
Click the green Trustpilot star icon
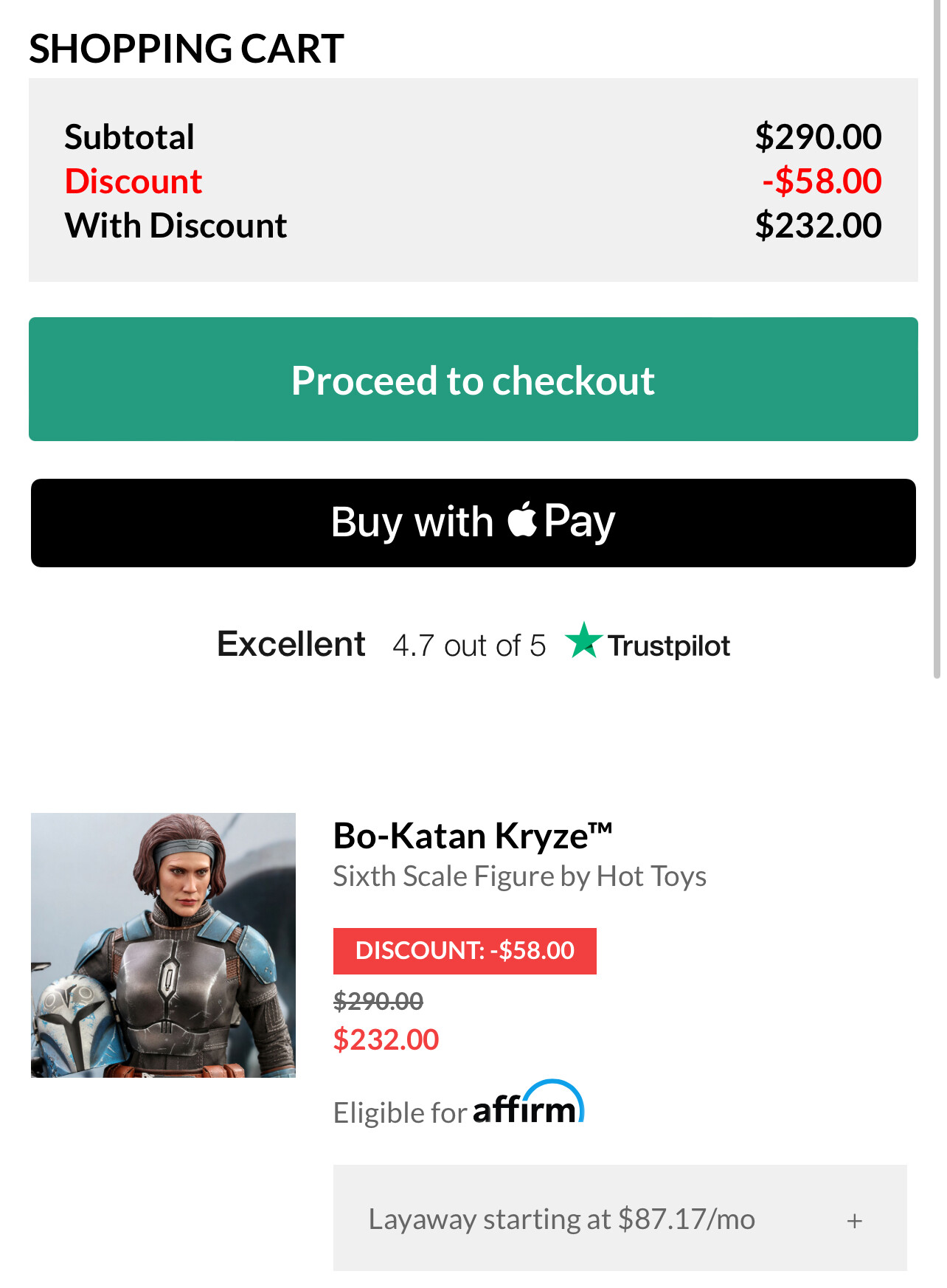point(583,640)
